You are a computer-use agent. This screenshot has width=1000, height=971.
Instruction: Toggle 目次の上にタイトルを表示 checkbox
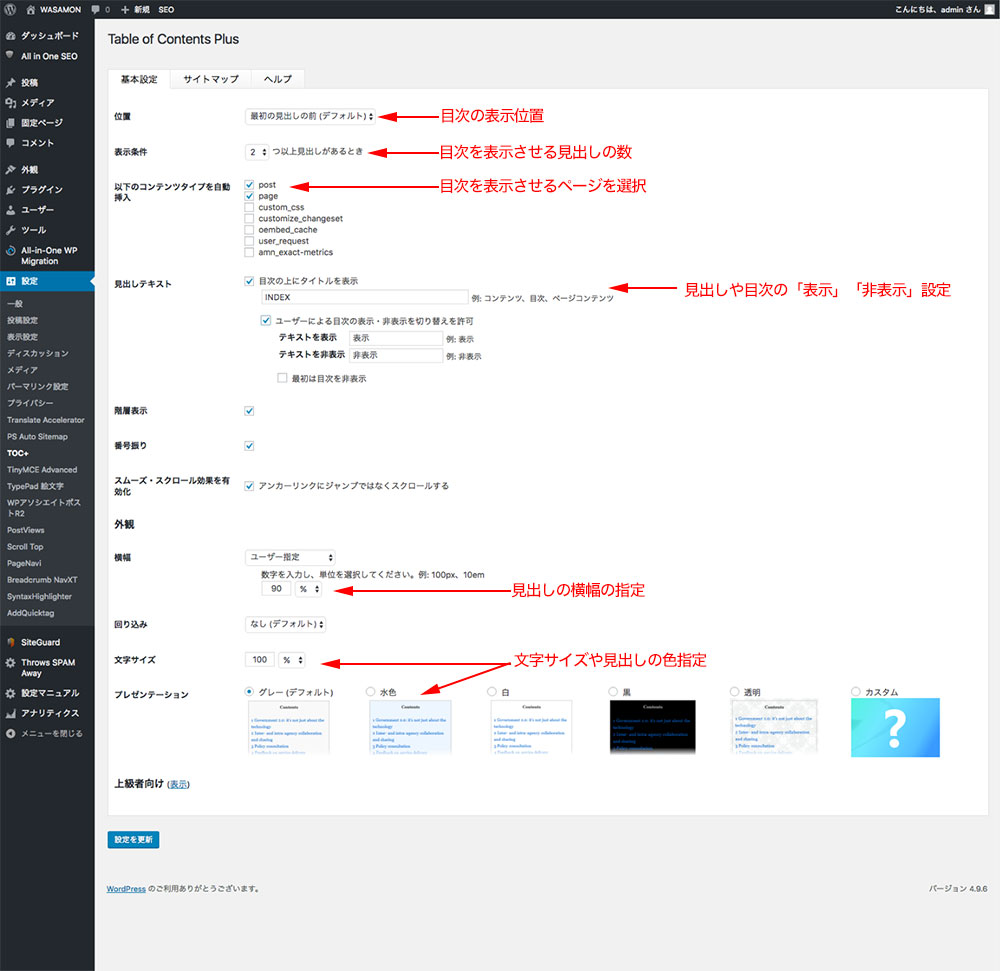click(249, 281)
